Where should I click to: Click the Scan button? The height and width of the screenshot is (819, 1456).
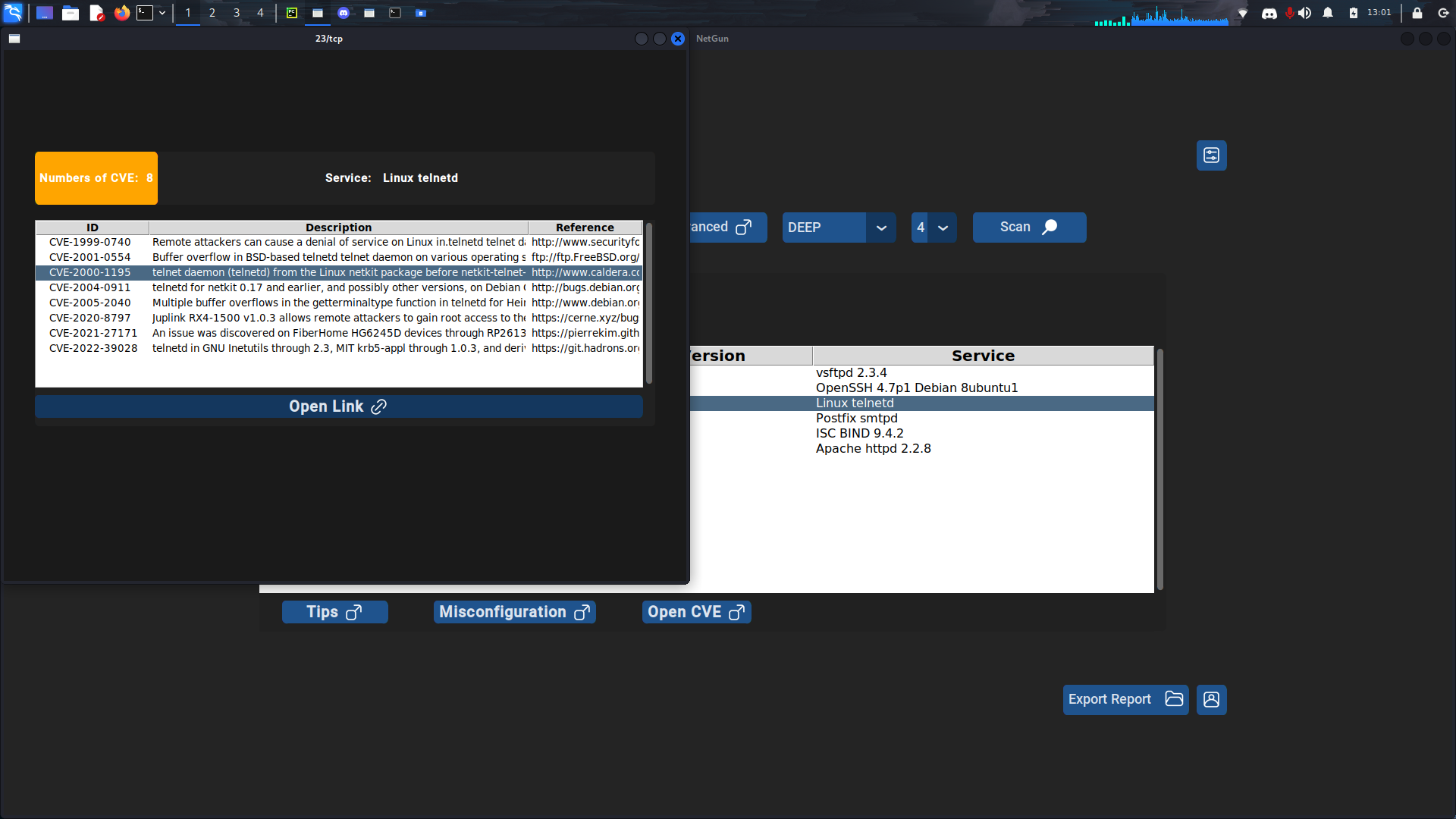coord(1029,227)
